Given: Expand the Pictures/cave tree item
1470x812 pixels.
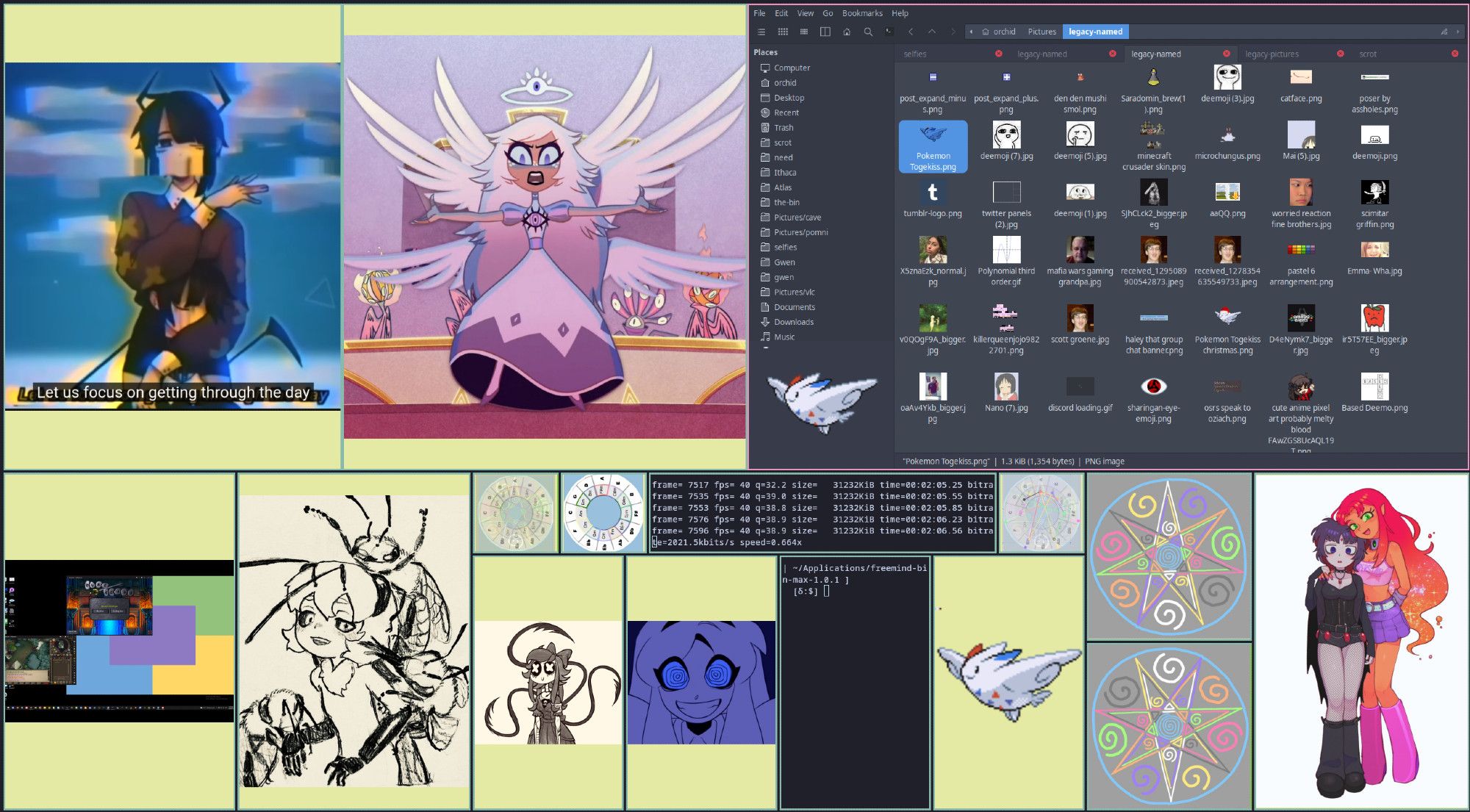Looking at the screenshot, I should click(x=797, y=217).
